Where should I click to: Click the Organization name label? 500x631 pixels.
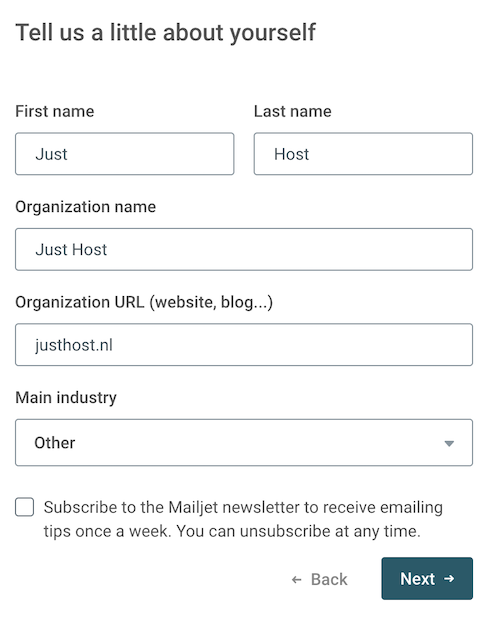85,207
